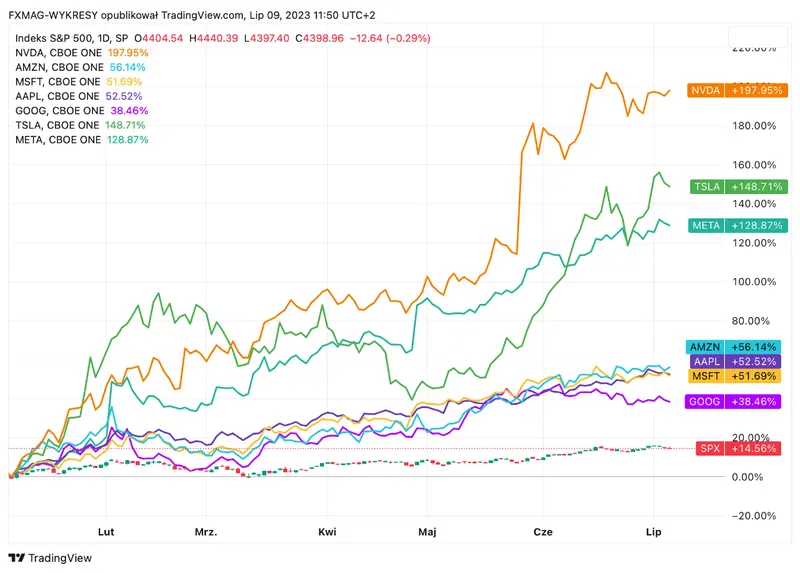Click the Maj month label on time axis
800x573 pixels.
click(x=428, y=532)
